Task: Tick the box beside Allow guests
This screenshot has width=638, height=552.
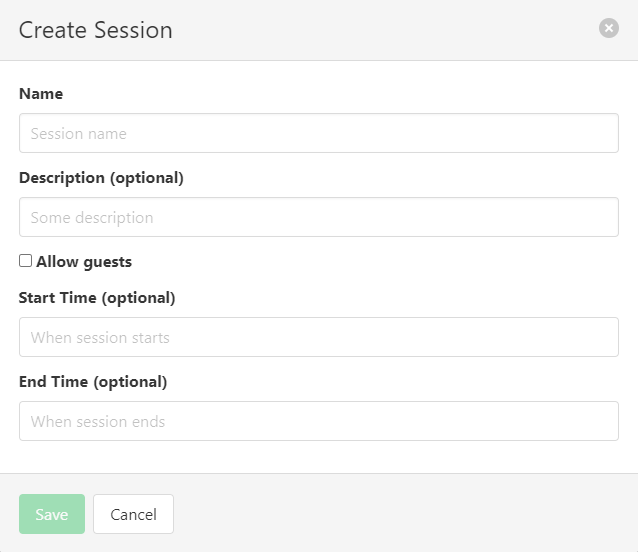Action: coord(26,261)
